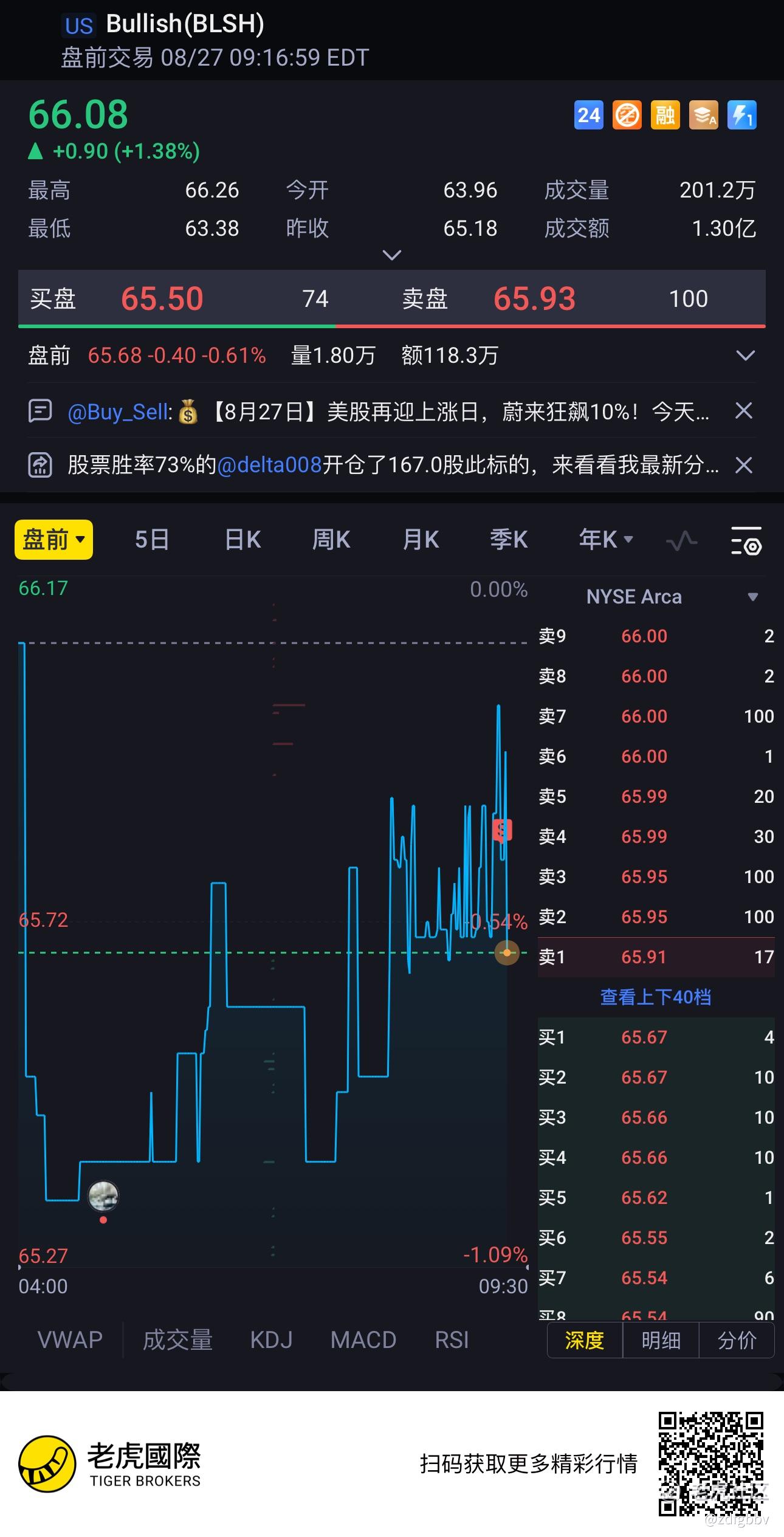Tap the 买5 row at 65.62
The image size is (784, 1537).
656,1197
